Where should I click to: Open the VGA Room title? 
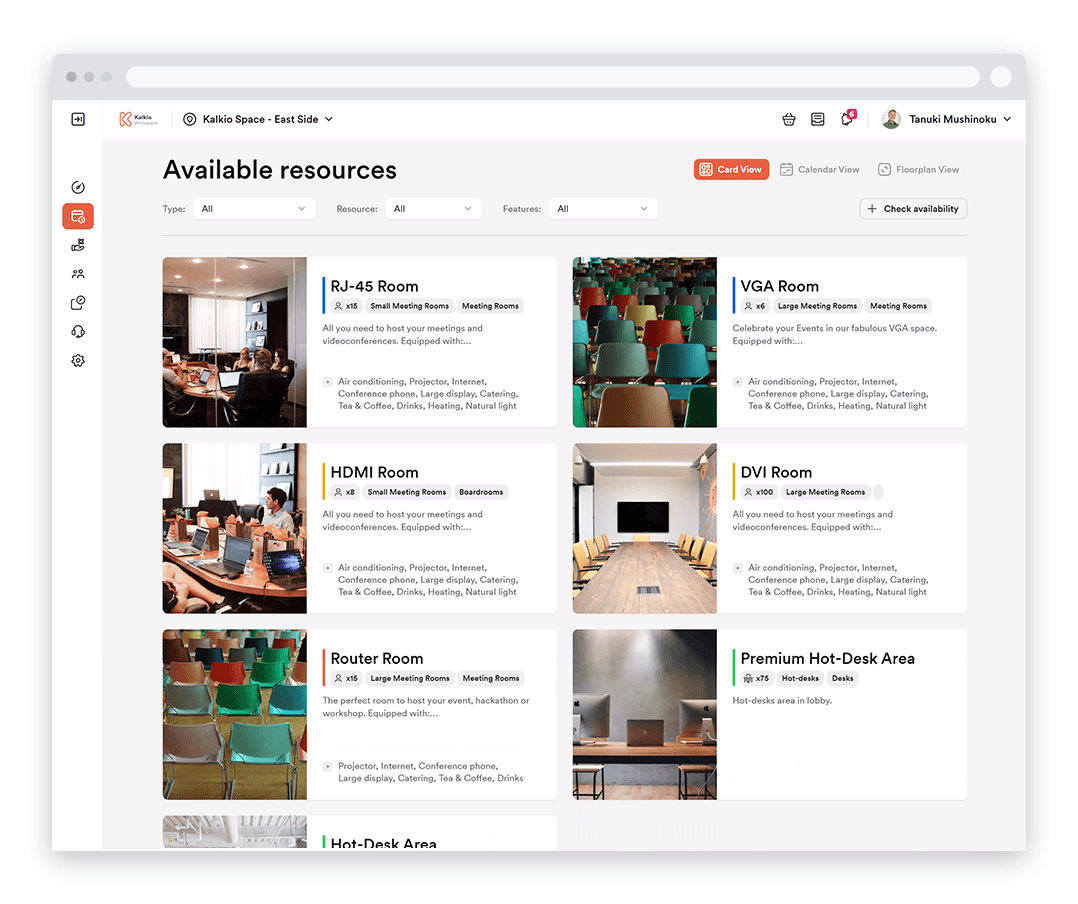coord(779,287)
